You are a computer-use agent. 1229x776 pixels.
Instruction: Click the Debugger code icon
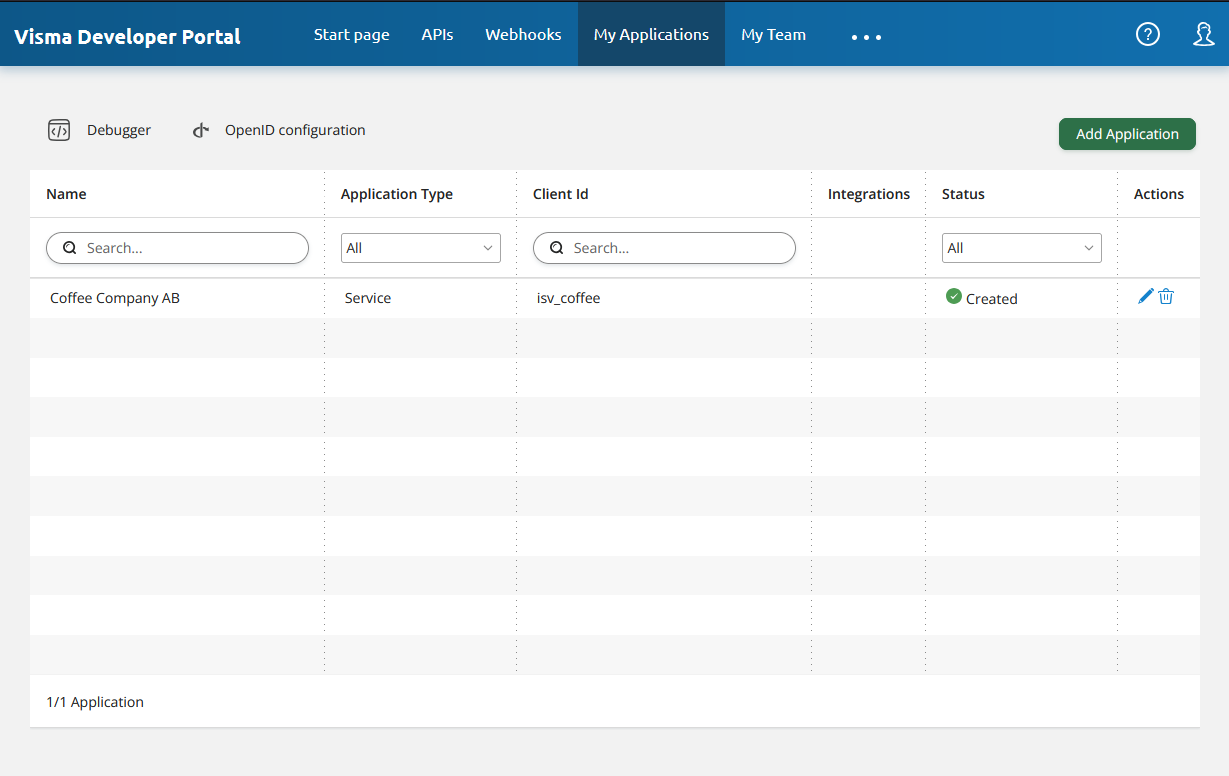tap(59, 130)
